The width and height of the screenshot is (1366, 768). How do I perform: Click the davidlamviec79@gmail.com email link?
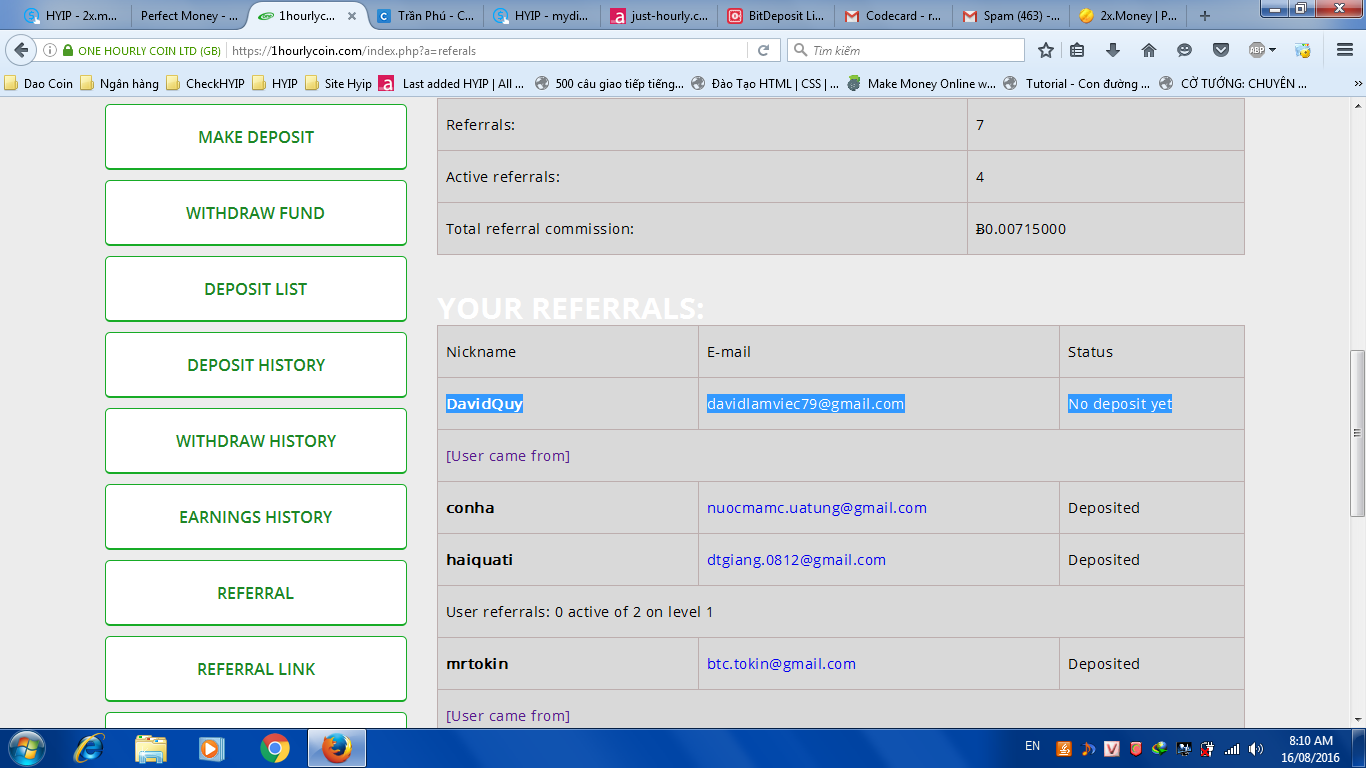pos(806,404)
